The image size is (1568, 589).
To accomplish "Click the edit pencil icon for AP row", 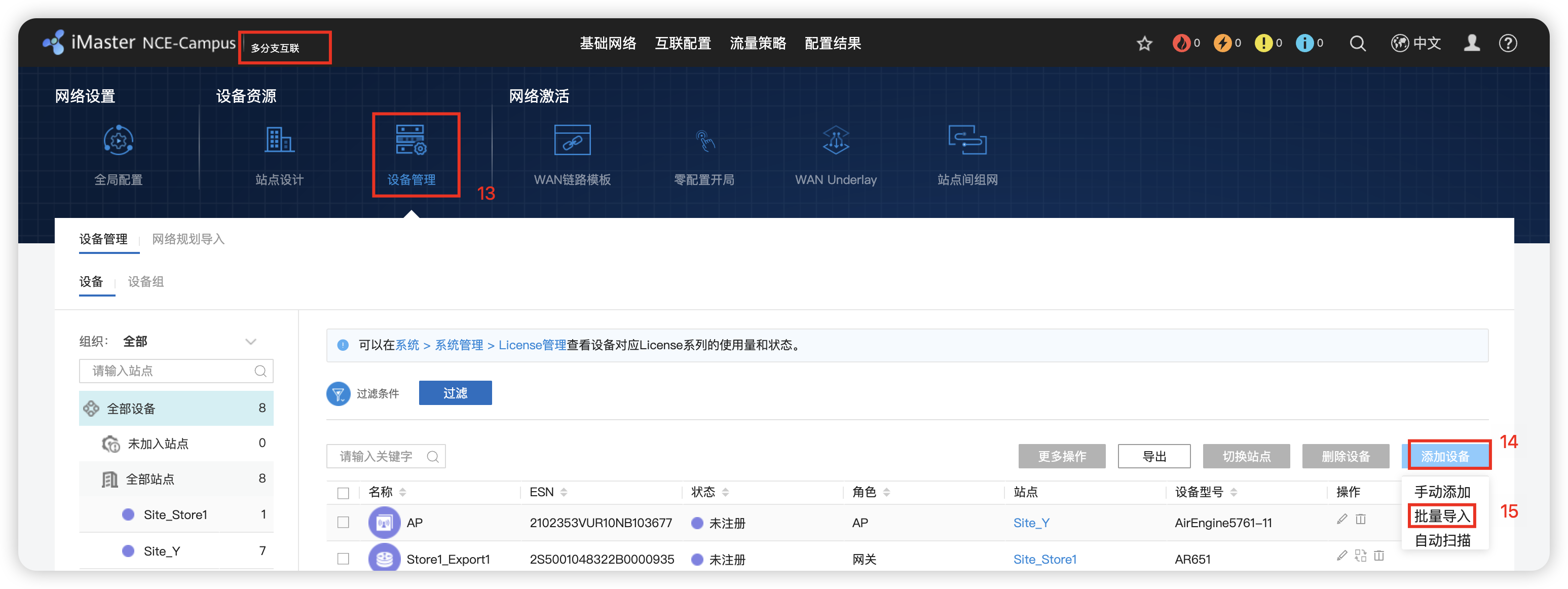I will pyautogui.click(x=1341, y=519).
